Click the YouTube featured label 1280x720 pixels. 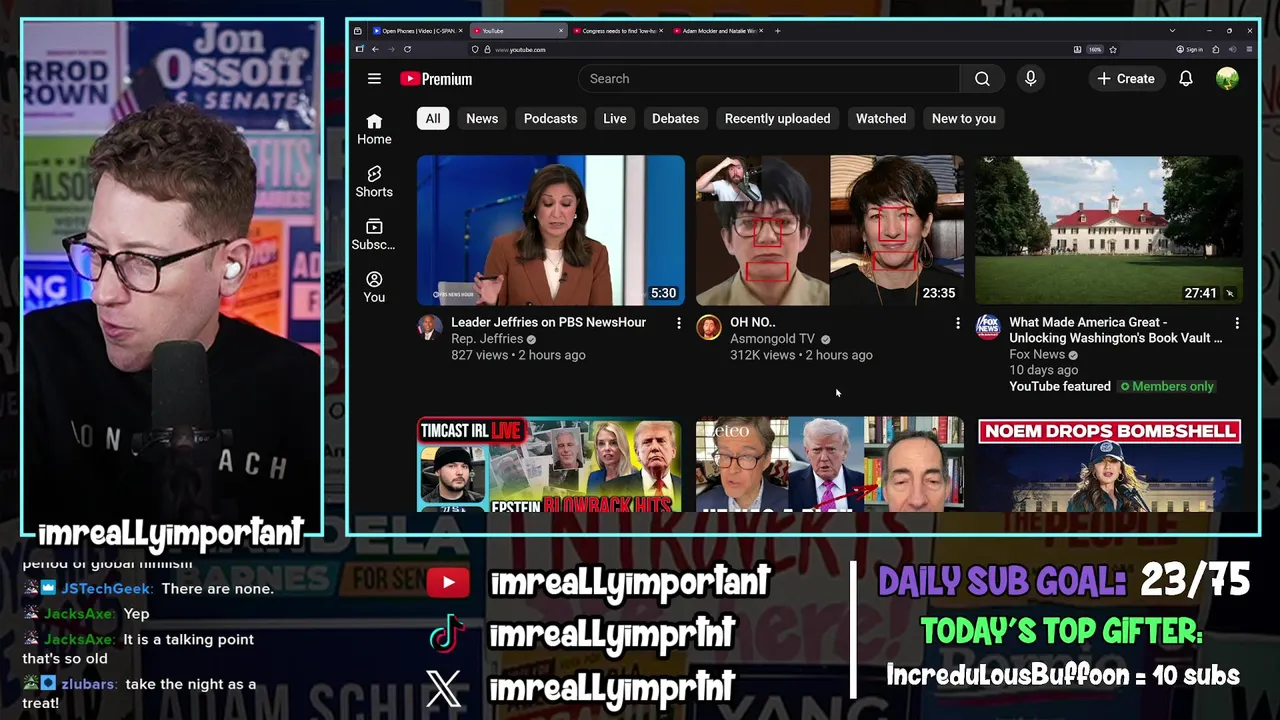[1060, 386]
